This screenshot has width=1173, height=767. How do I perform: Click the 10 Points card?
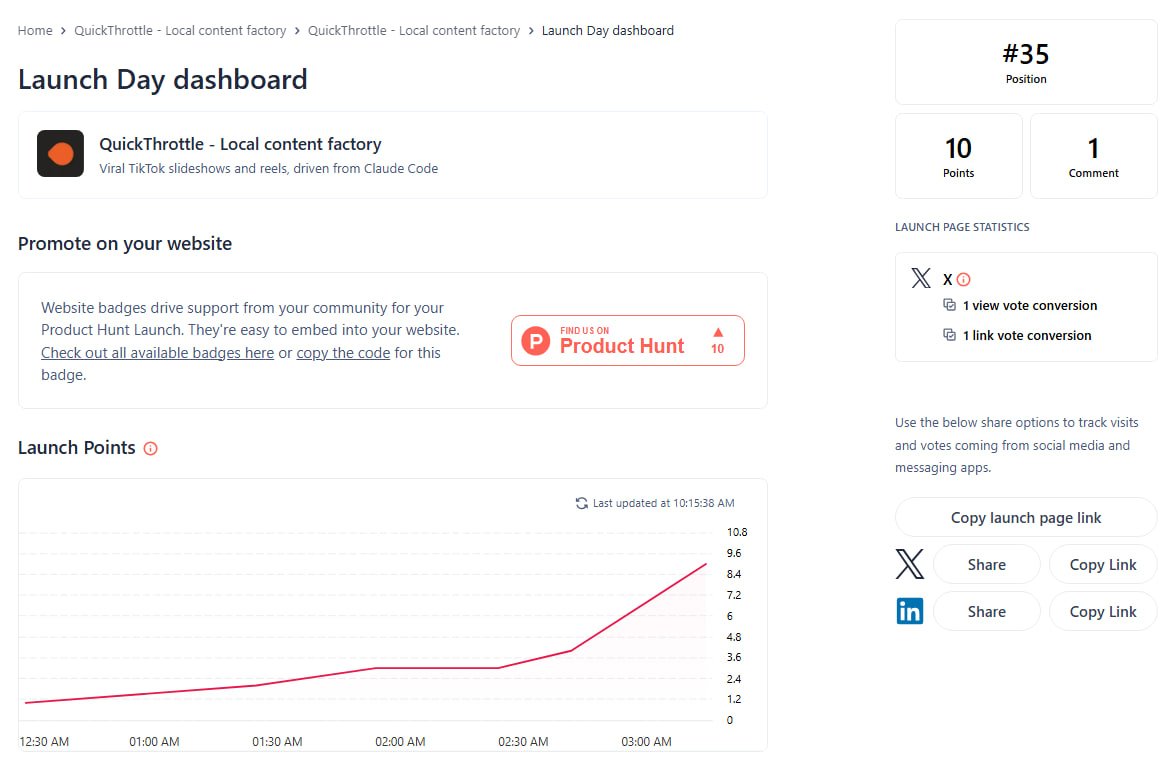(958, 156)
